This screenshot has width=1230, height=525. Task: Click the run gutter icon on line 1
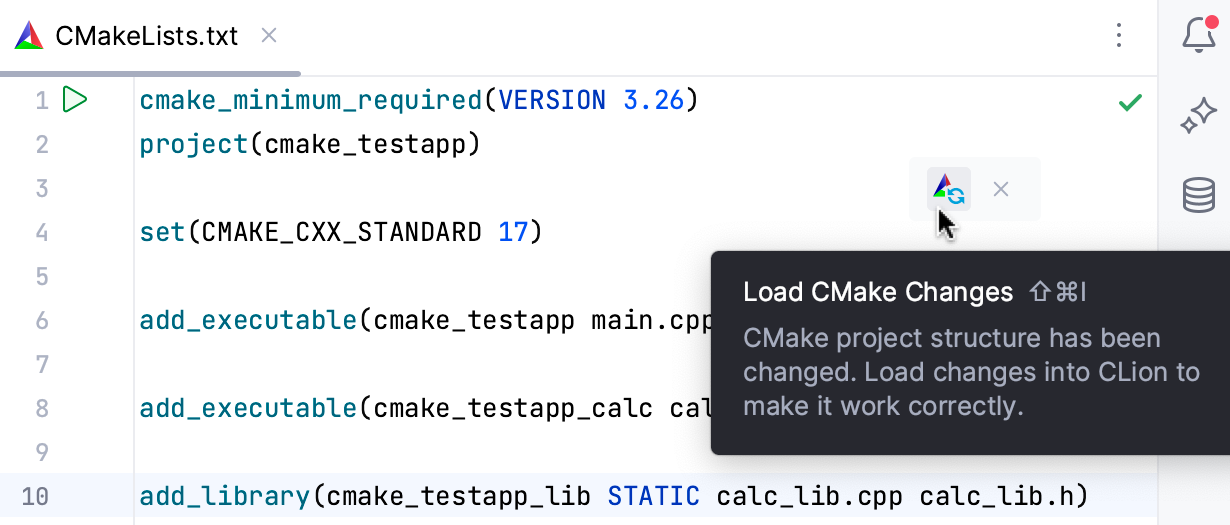pos(75,100)
